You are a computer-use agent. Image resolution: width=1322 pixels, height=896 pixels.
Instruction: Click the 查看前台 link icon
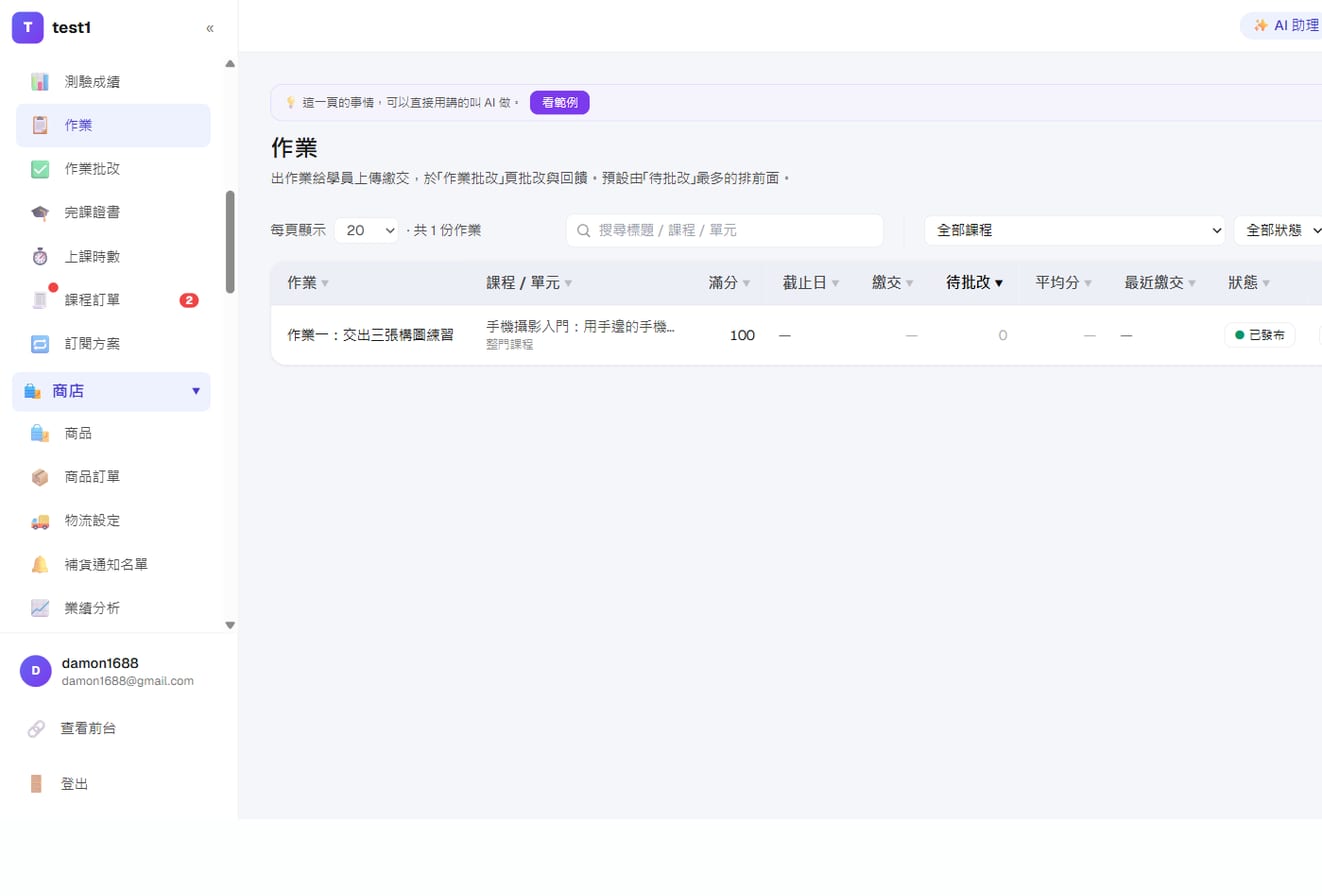[36, 729]
